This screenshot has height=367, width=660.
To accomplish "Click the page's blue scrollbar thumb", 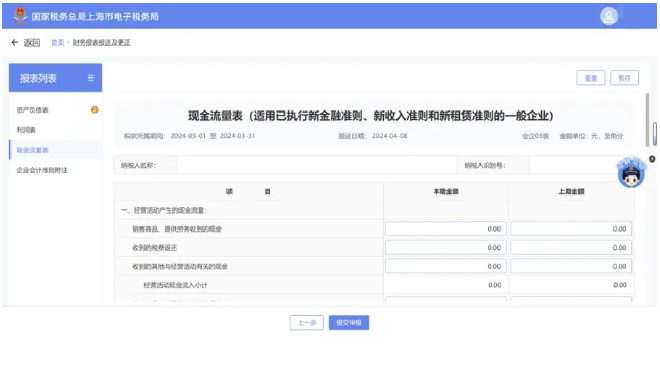I will tap(655, 134).
